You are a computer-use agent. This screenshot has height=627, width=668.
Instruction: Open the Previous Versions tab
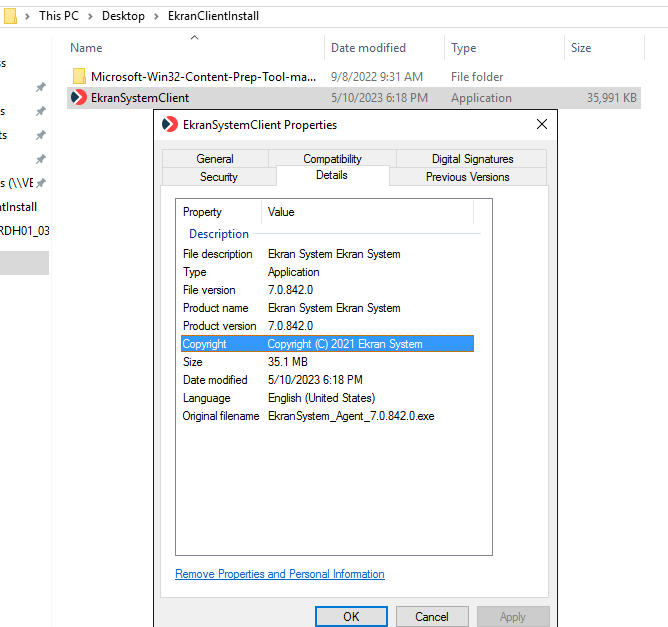[467, 177]
